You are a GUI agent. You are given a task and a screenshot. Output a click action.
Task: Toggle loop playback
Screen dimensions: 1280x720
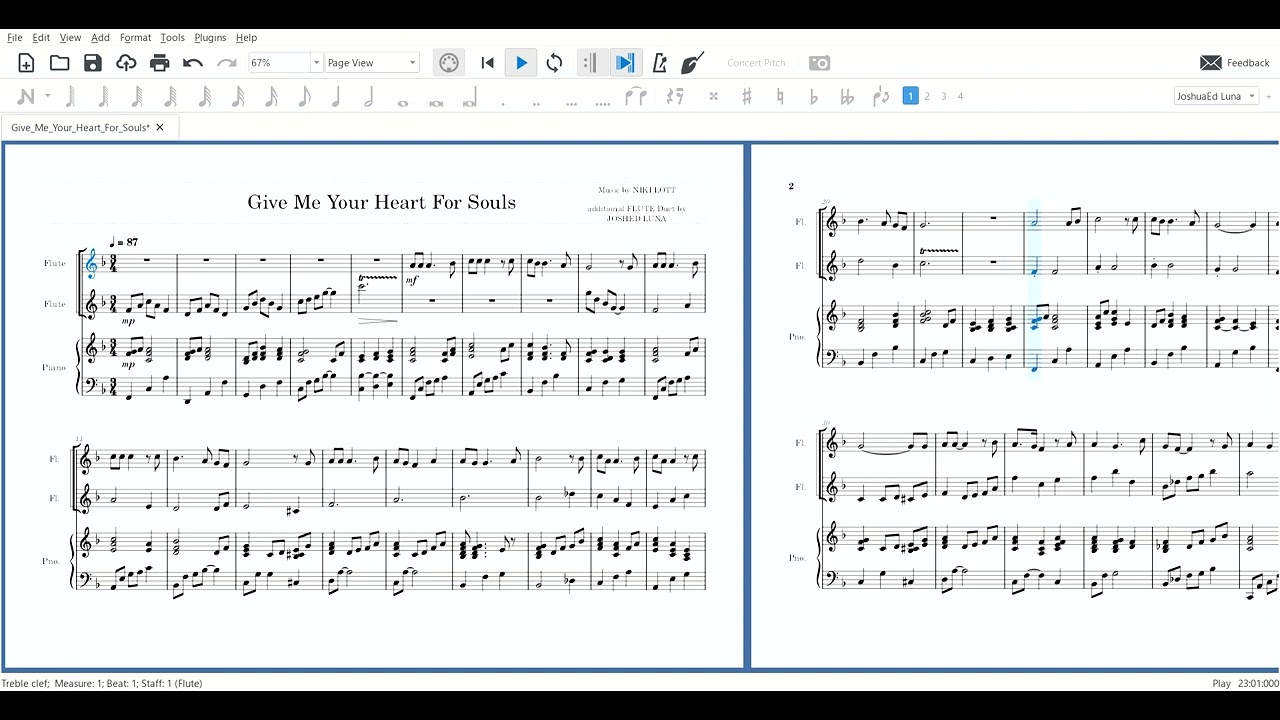click(x=554, y=63)
